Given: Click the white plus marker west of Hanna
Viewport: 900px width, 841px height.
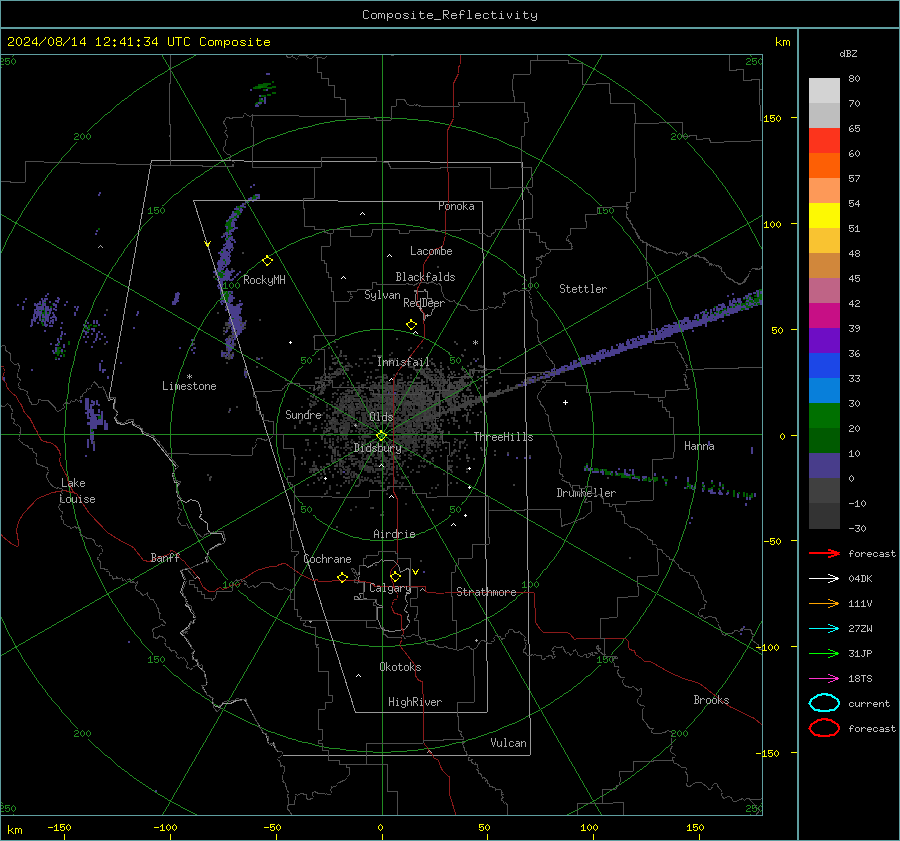Looking at the screenshot, I should pyautogui.click(x=565, y=402).
